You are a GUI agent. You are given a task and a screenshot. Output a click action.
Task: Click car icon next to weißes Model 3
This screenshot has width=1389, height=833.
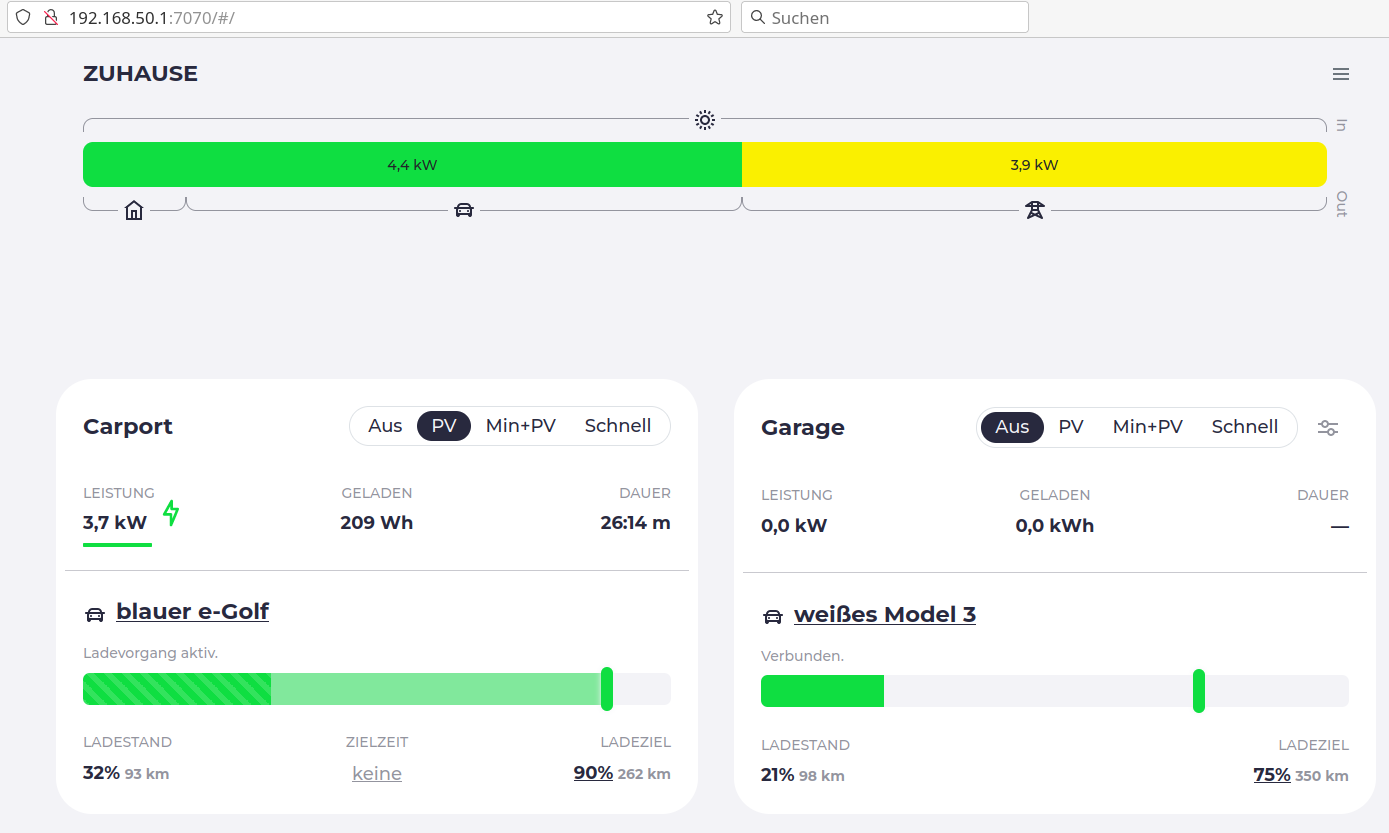773,617
